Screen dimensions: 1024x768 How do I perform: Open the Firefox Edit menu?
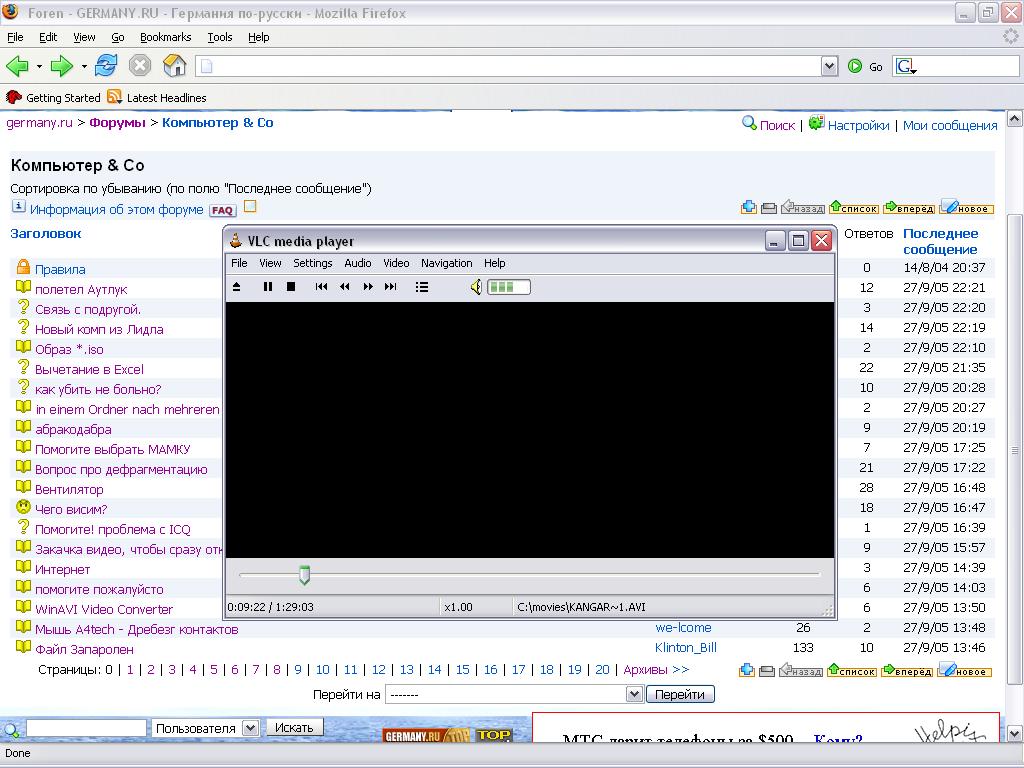pyautogui.click(x=48, y=37)
